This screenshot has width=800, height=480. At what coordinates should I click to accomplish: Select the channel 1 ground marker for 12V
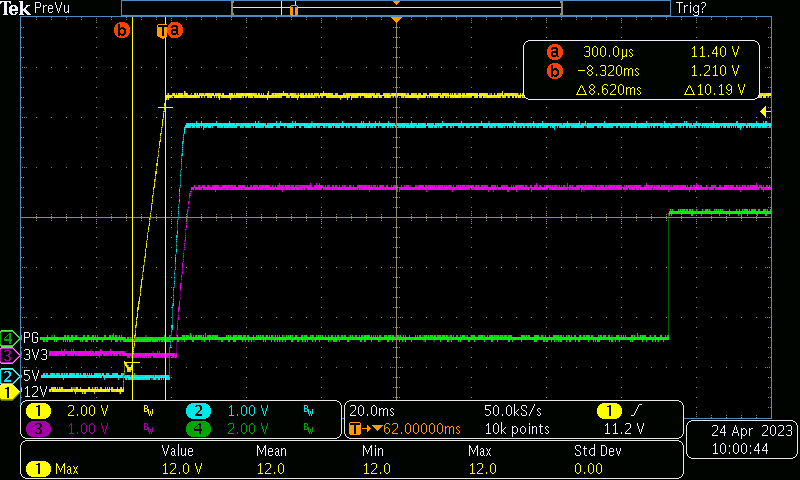click(x=8, y=392)
